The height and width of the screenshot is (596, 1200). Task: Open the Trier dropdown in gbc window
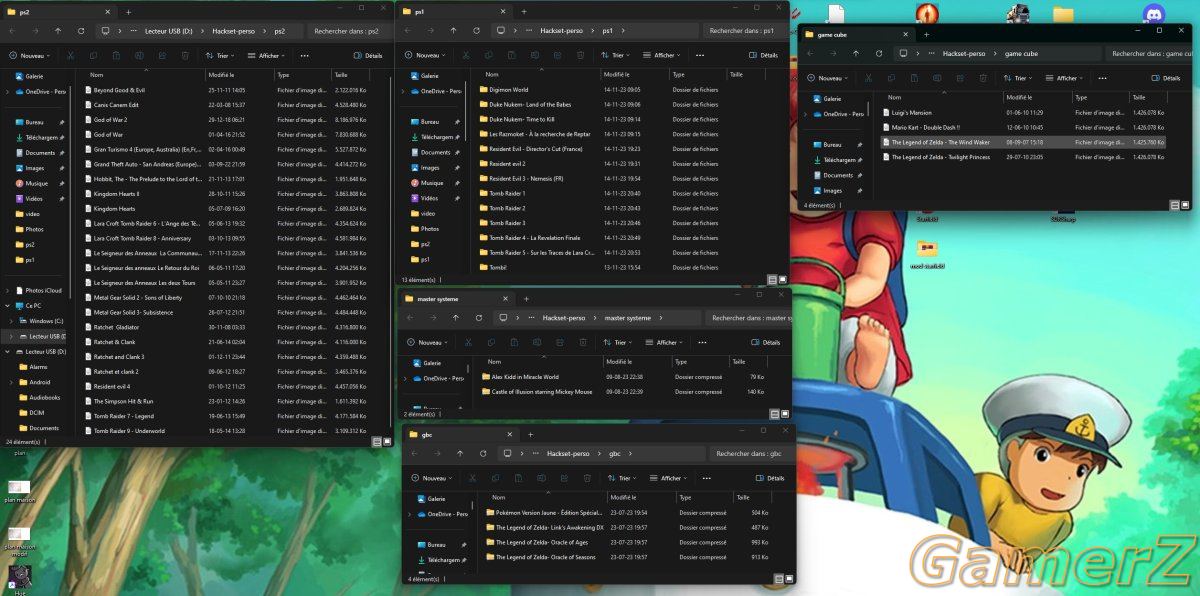click(x=623, y=479)
